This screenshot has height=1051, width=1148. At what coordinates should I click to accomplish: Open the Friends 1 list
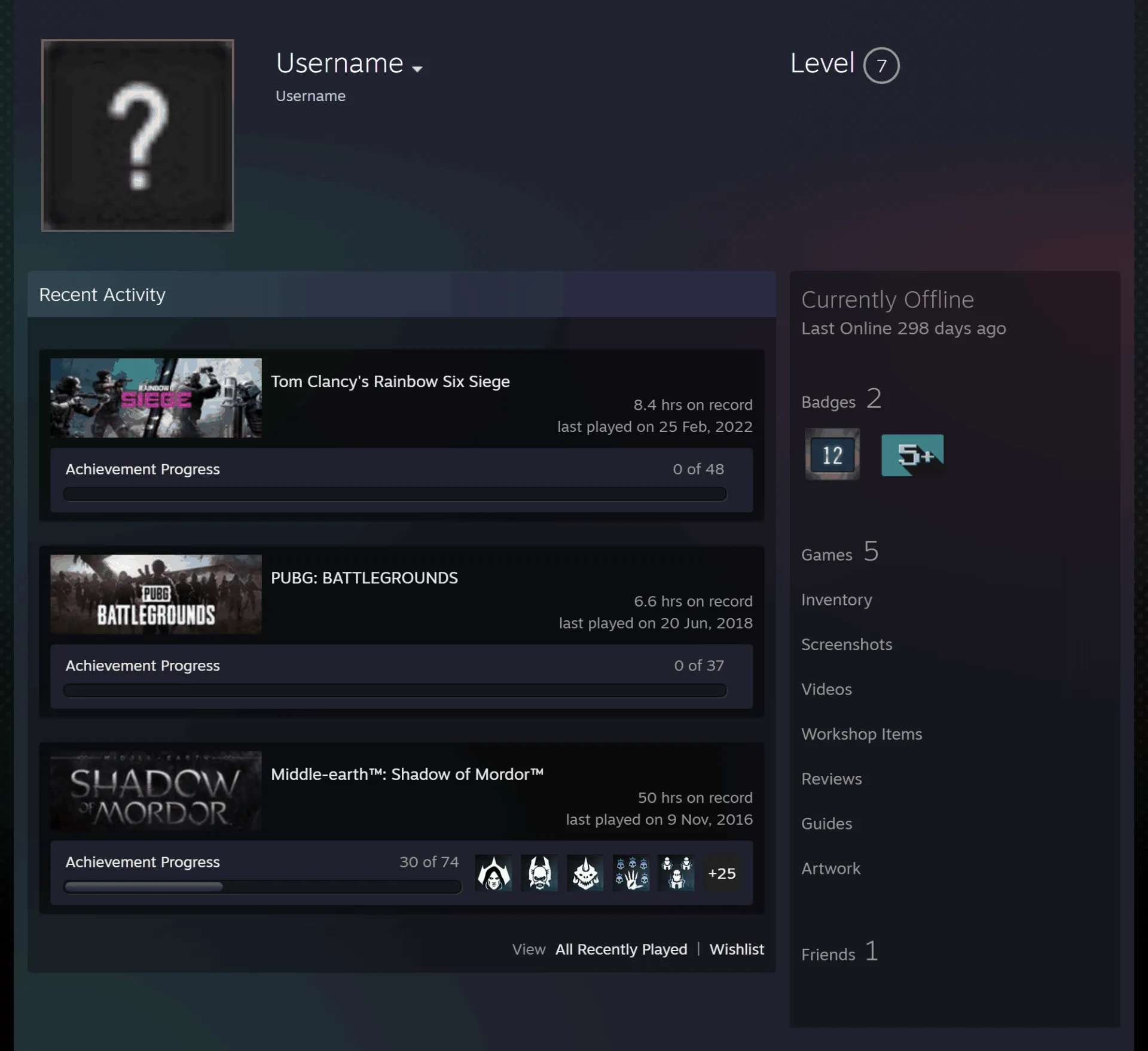point(839,952)
